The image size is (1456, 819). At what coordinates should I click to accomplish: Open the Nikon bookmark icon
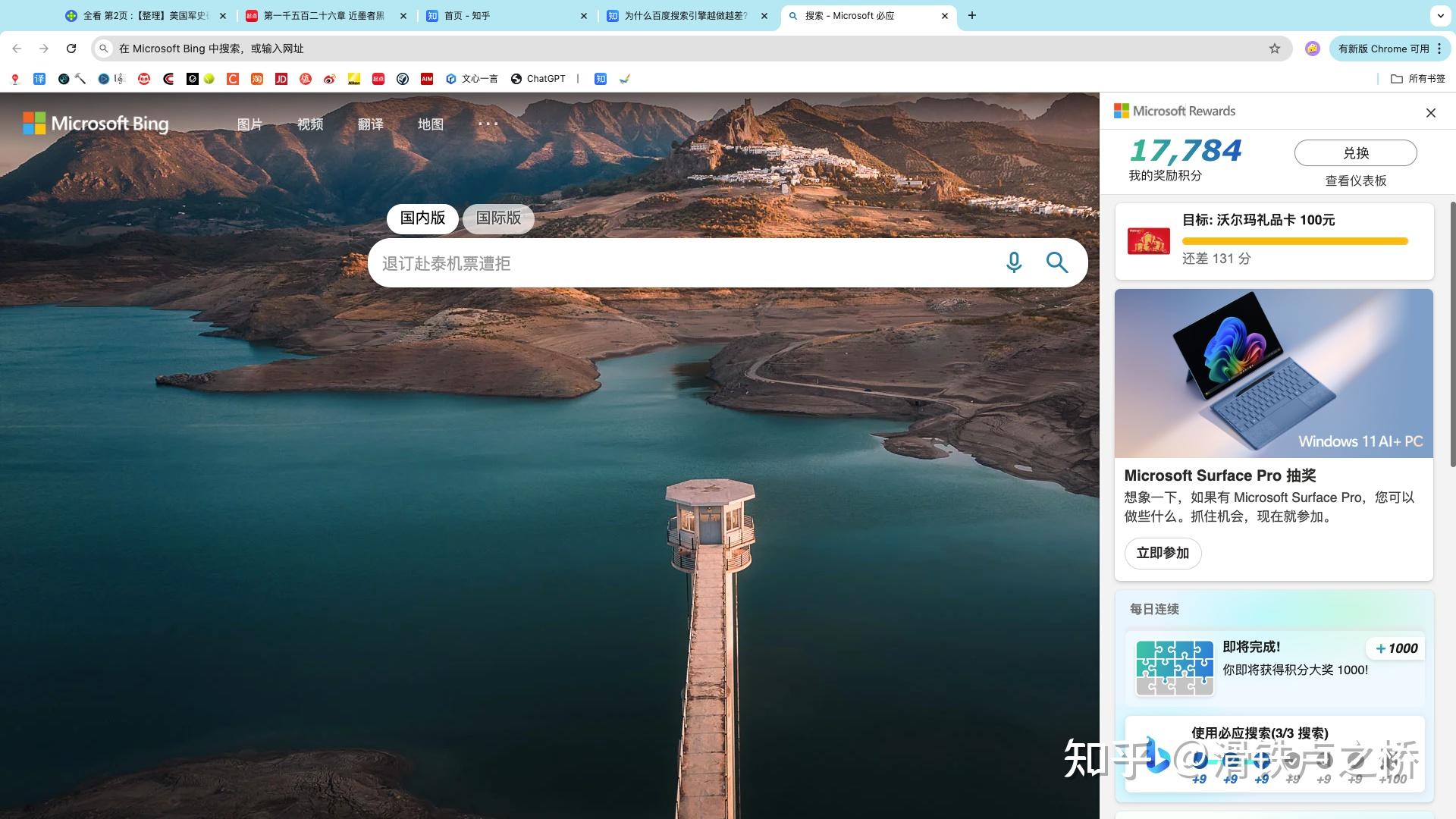coord(354,79)
